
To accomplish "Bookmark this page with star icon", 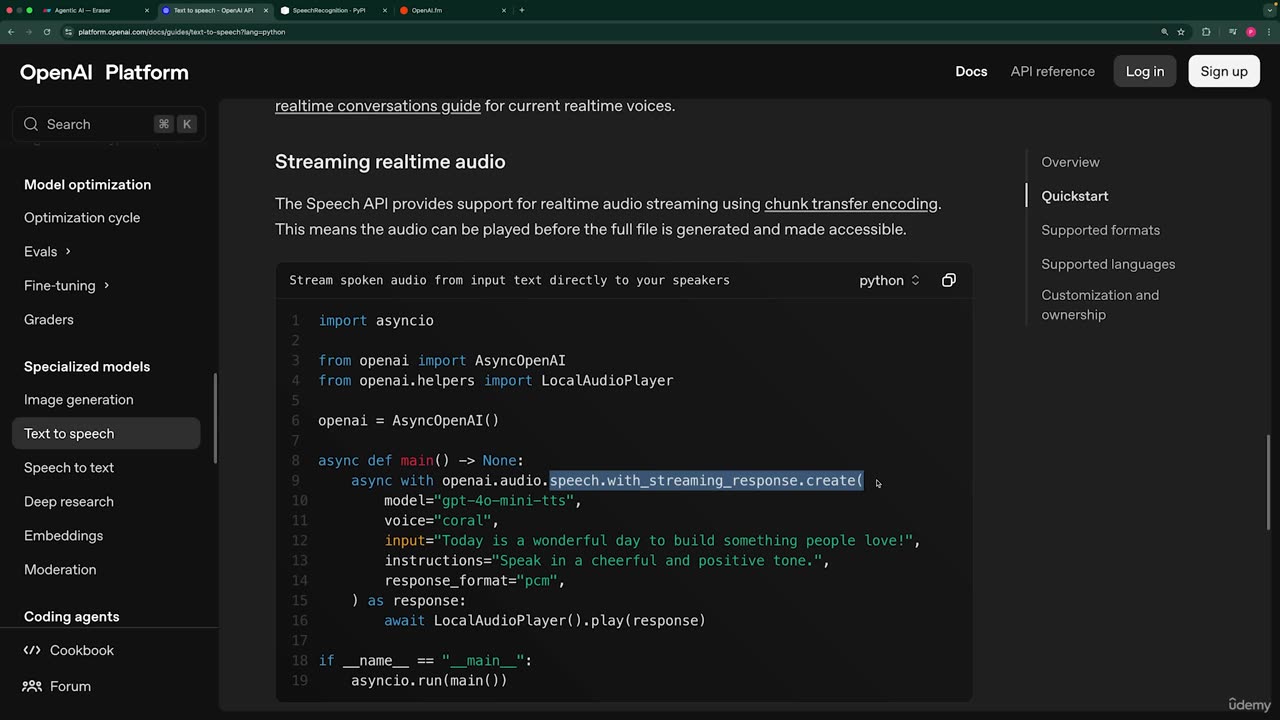I will pyautogui.click(x=1181, y=32).
